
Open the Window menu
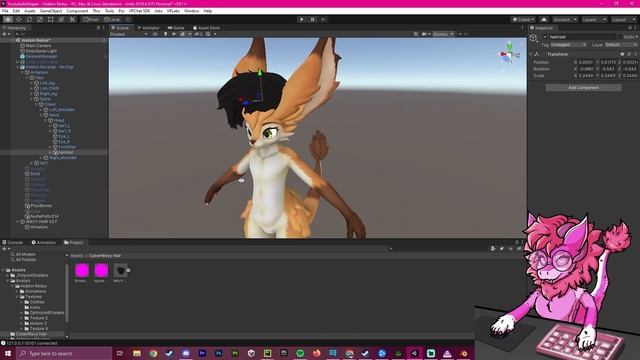pyautogui.click(x=191, y=11)
